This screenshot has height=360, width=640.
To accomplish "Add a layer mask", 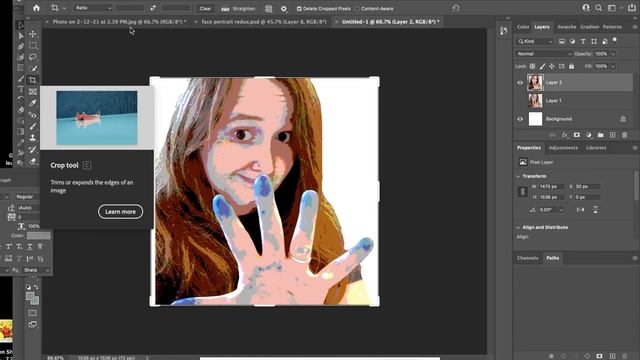I will (x=576, y=135).
